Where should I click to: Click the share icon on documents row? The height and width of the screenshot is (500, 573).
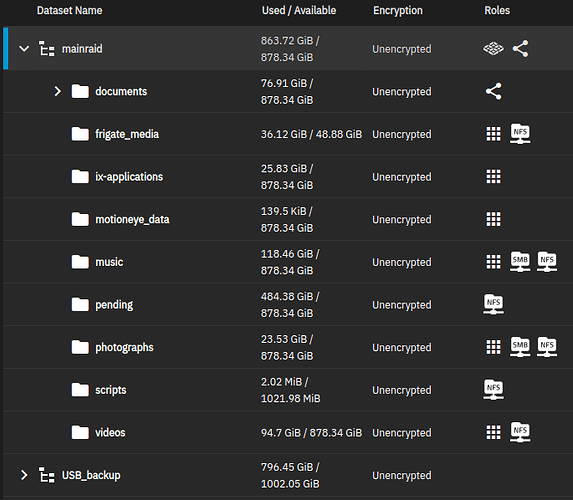pos(493,91)
